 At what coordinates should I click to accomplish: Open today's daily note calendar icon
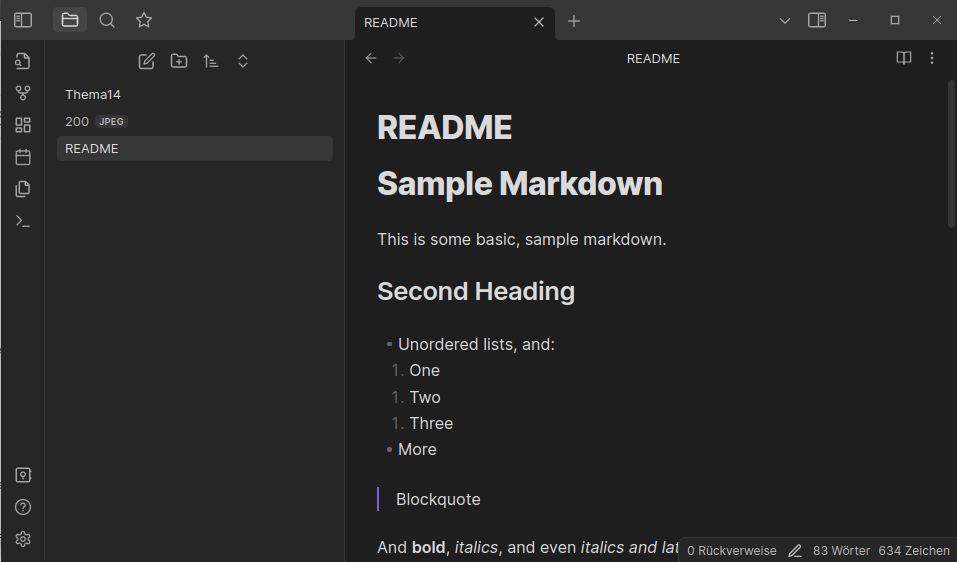coord(22,157)
